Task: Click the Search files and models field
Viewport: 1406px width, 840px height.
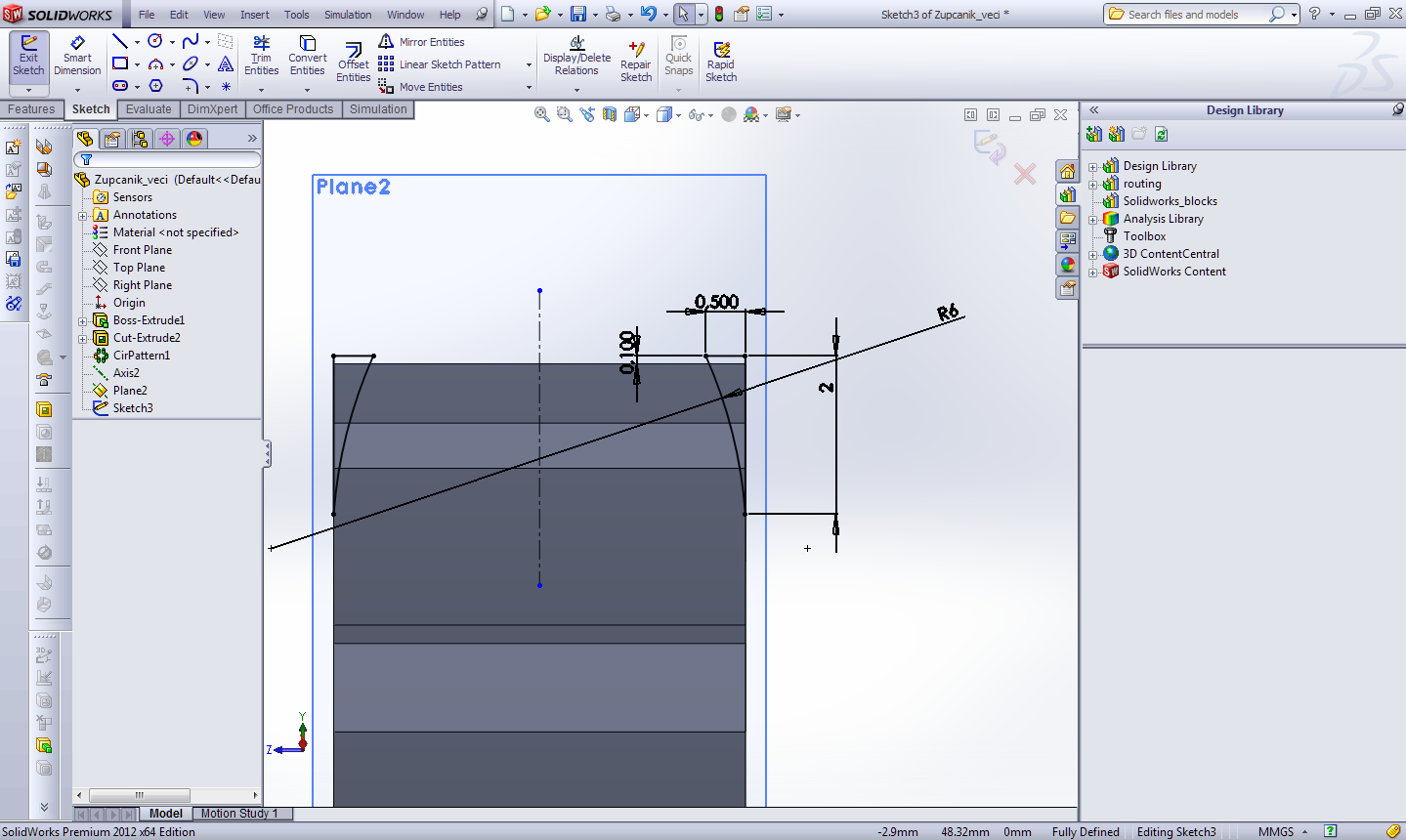Action: pyautogui.click(x=1194, y=15)
